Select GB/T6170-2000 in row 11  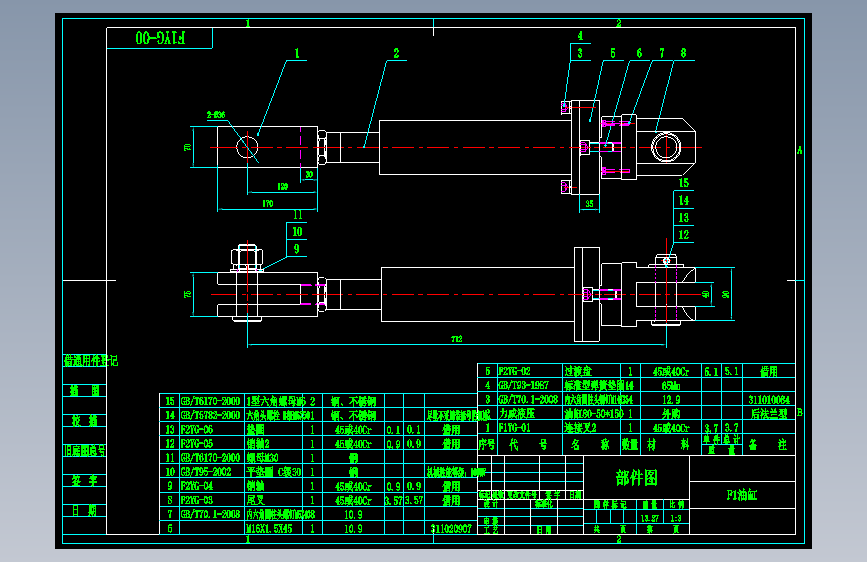click(210, 457)
